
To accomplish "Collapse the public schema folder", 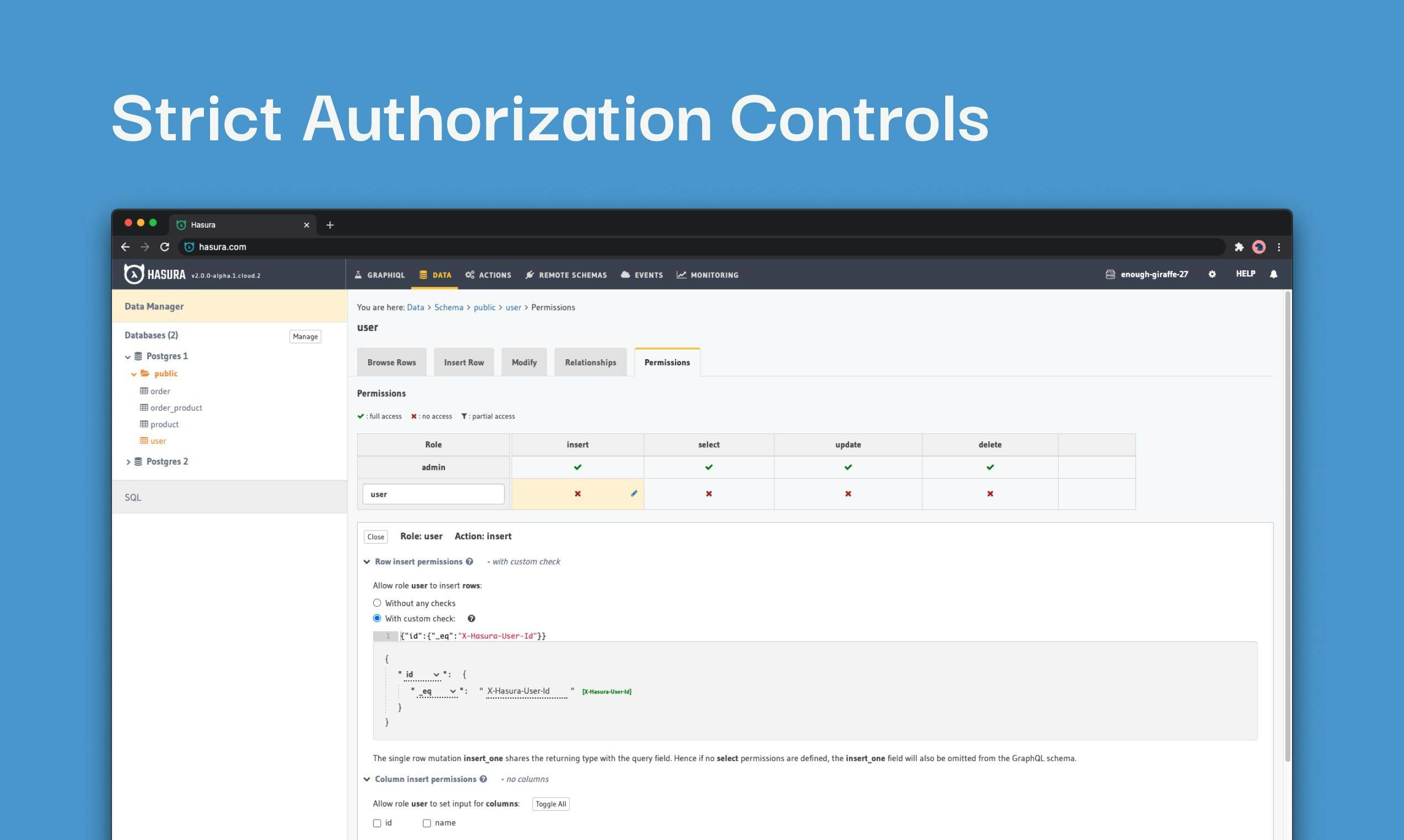I will [x=134, y=374].
